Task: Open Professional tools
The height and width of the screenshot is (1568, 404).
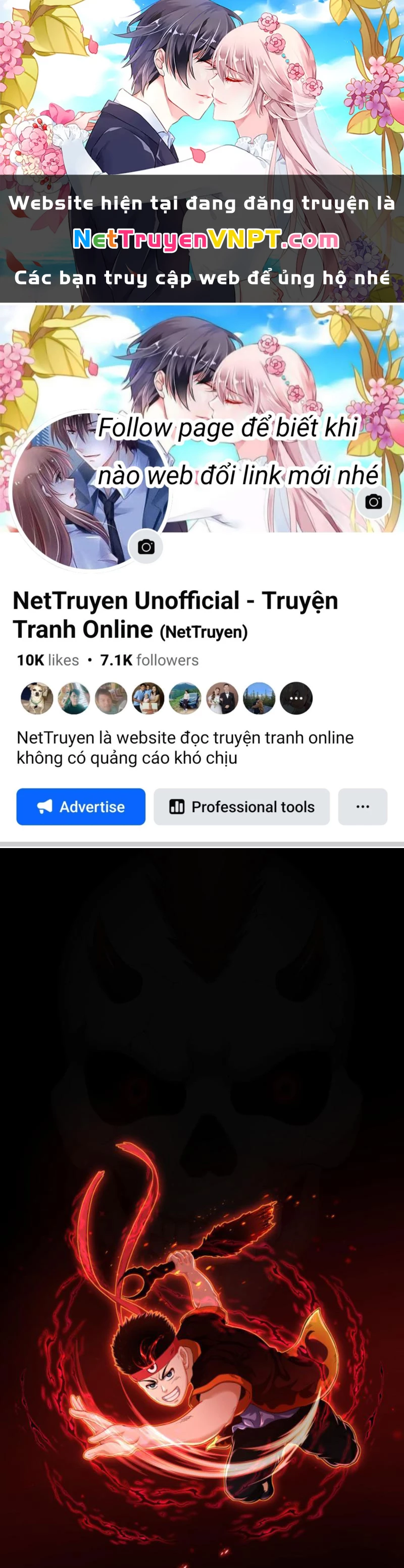Action: pos(242,807)
